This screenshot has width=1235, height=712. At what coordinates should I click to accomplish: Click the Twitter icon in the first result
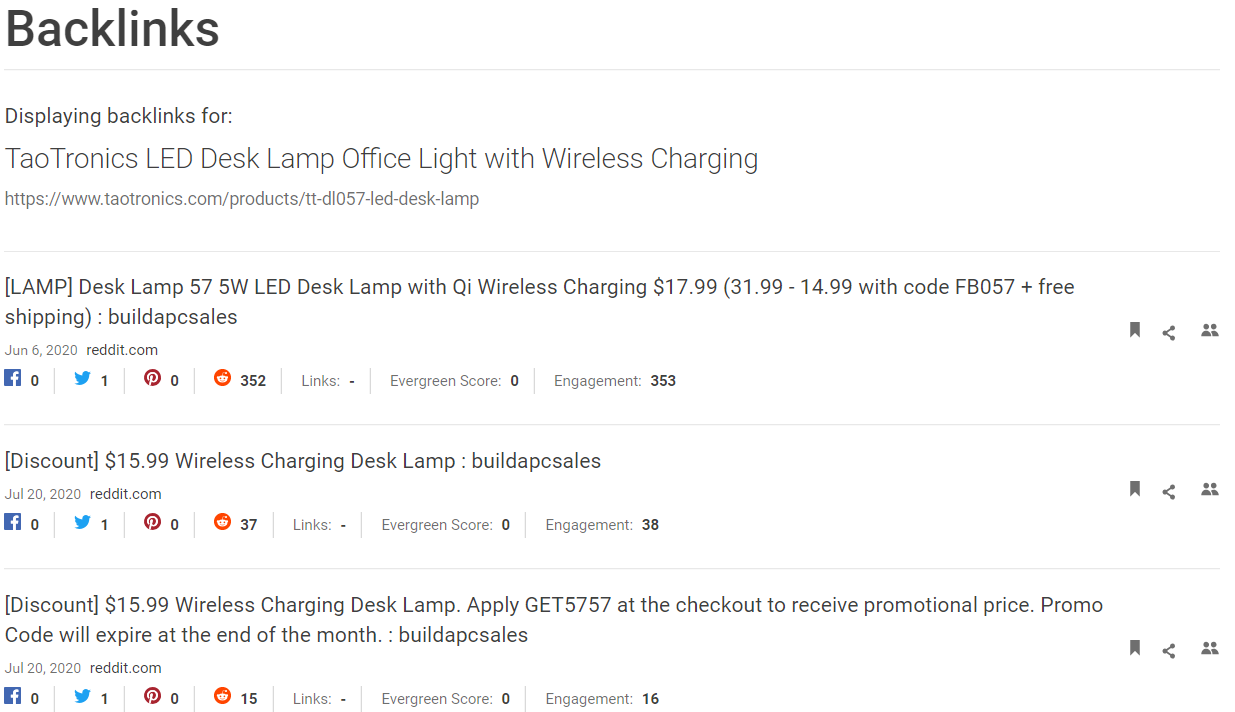tap(83, 379)
